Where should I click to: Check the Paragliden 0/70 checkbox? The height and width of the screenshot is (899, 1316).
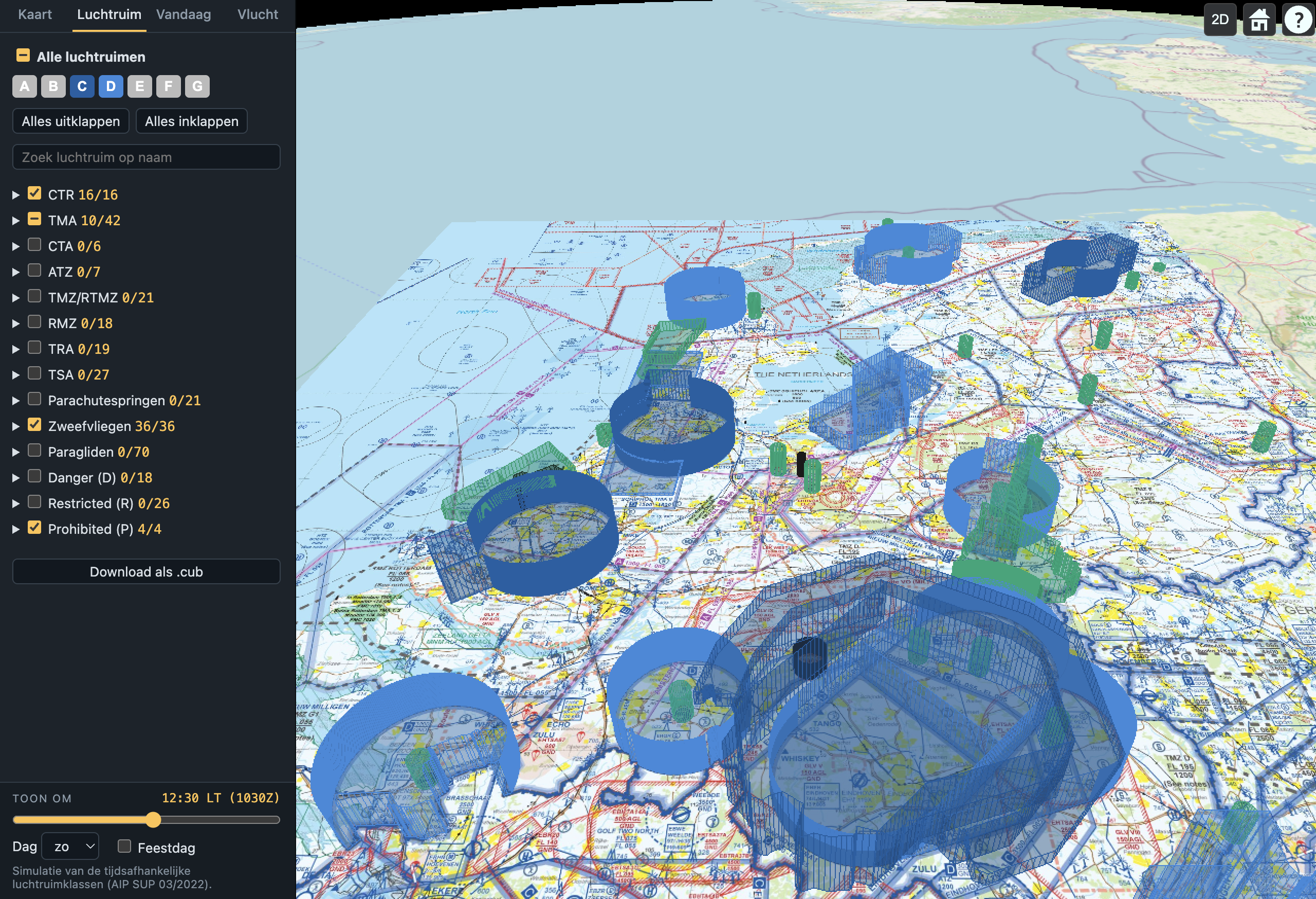pyautogui.click(x=34, y=451)
